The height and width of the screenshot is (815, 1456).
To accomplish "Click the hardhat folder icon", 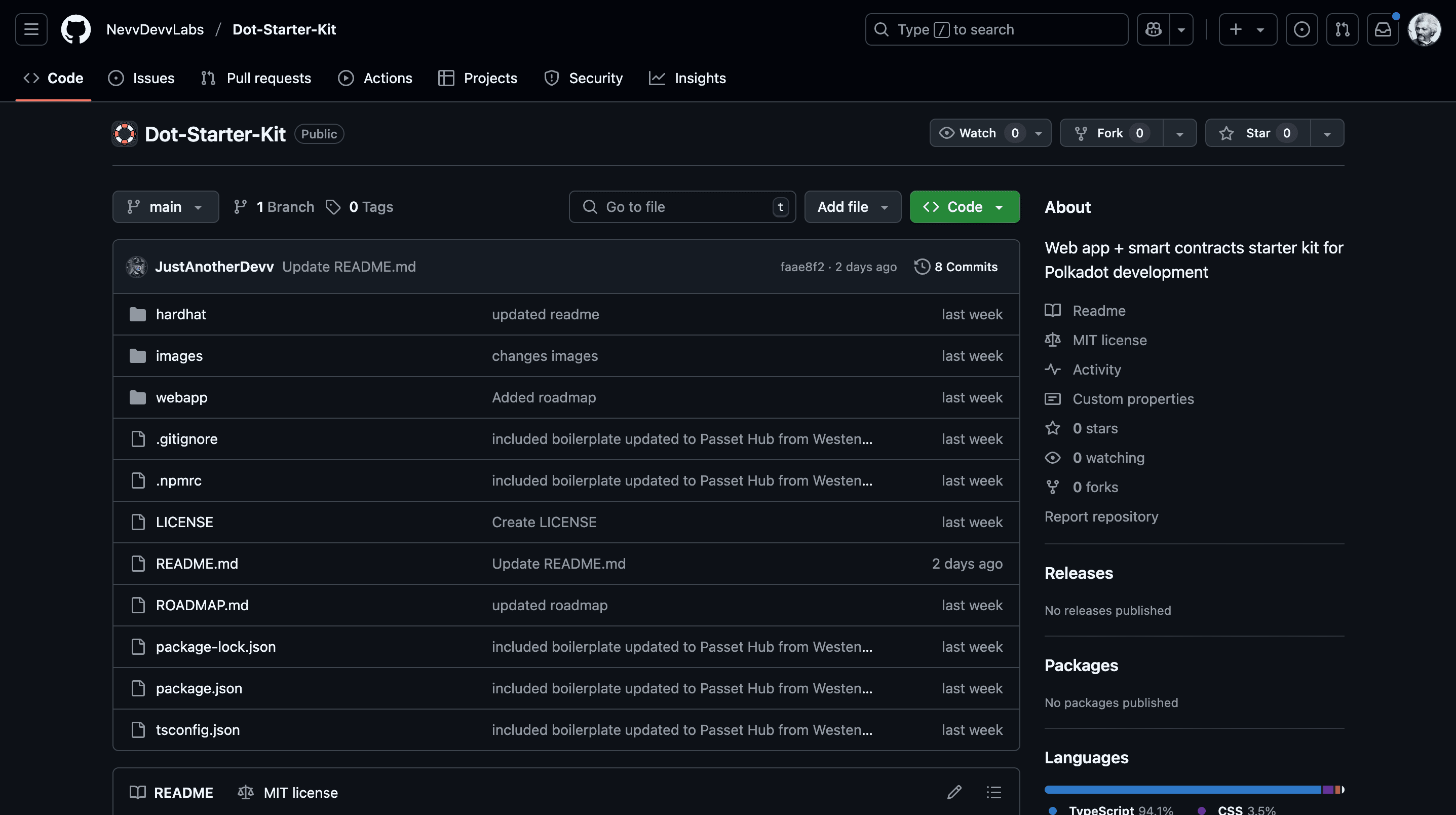I will click(137, 314).
